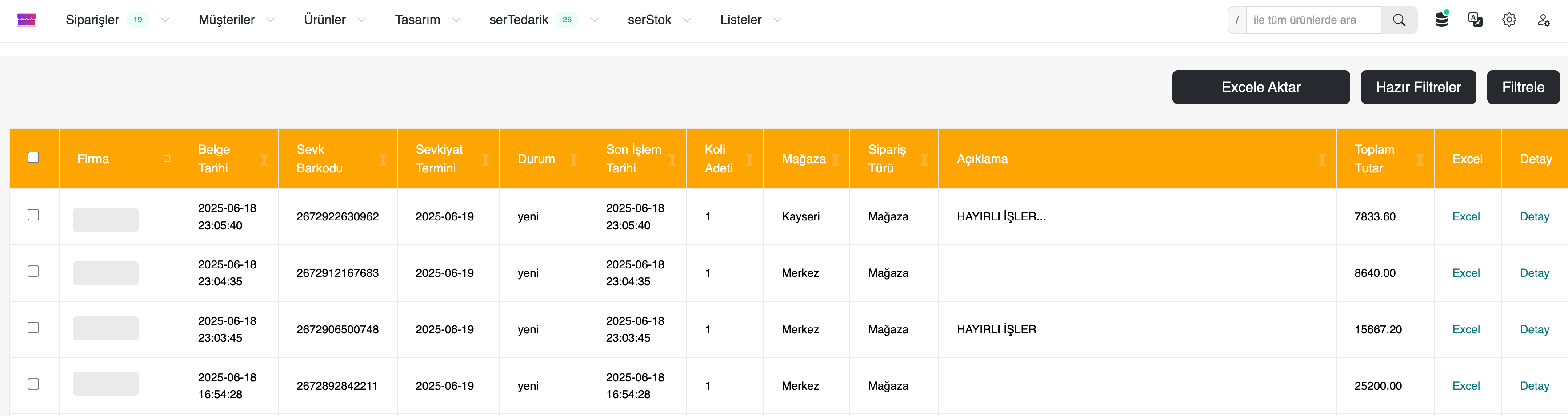Click the Toplam Tutar sort icon

(1420, 159)
